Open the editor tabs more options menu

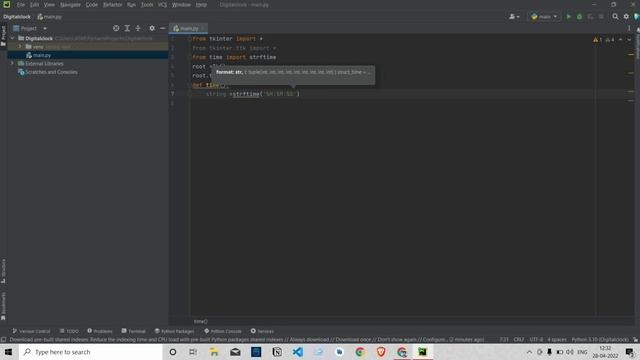click(629, 28)
